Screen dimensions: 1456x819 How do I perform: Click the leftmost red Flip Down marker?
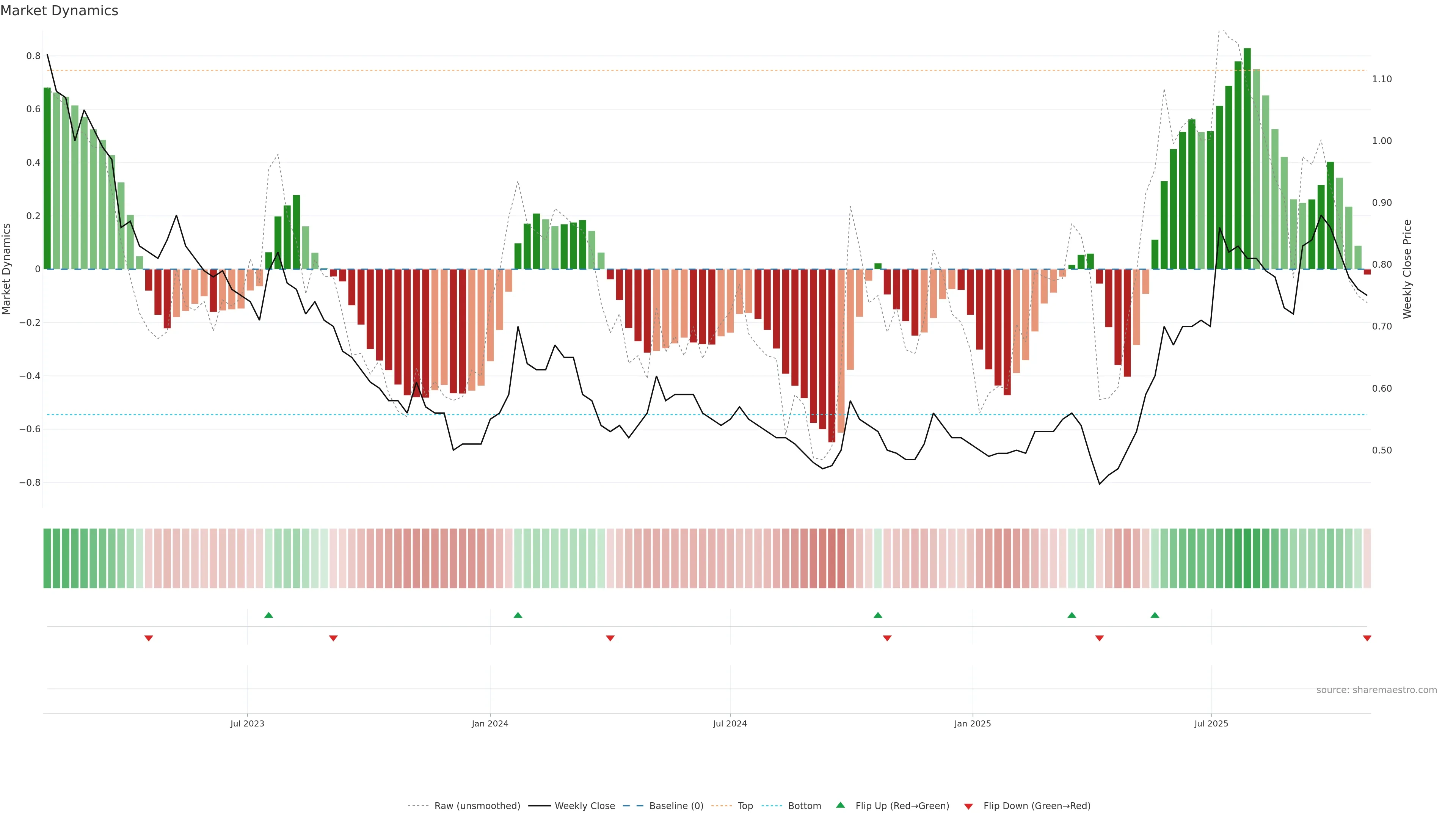coord(149,638)
